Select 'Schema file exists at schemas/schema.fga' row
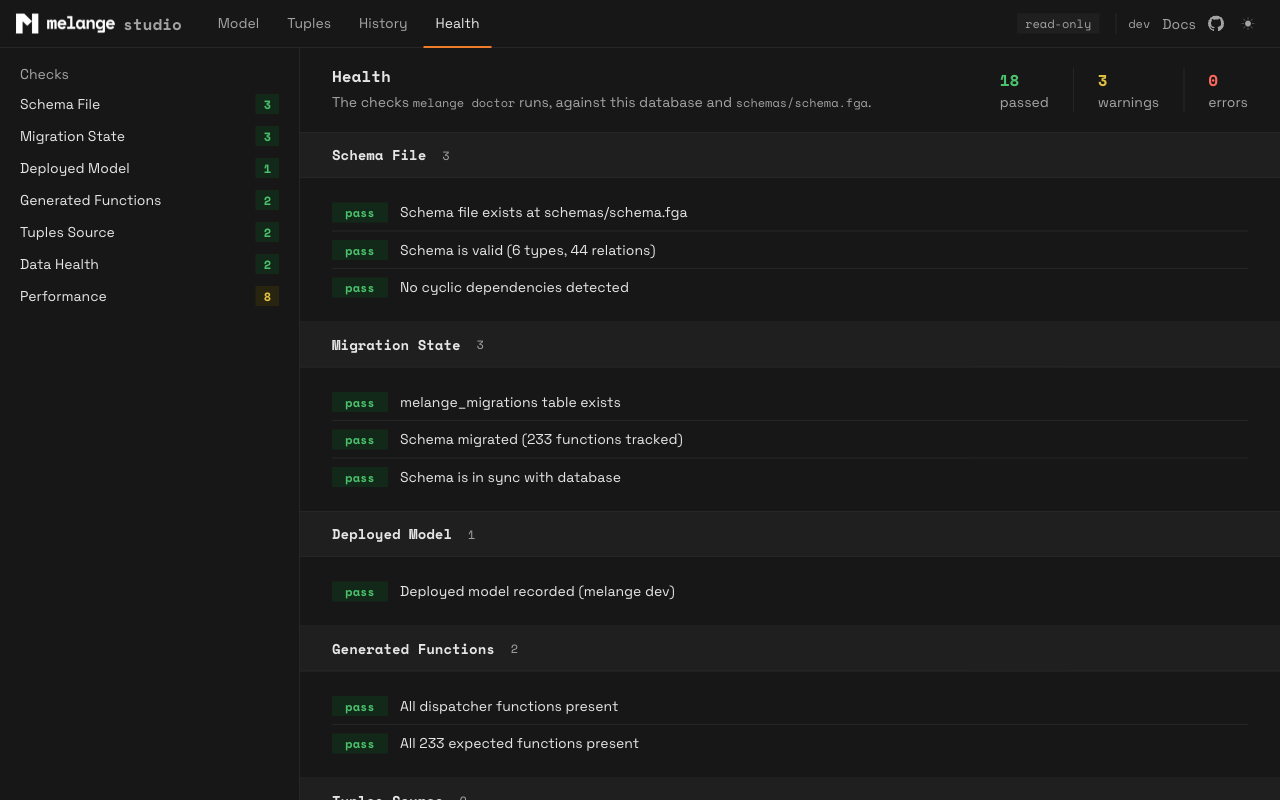The width and height of the screenshot is (1280, 800). (x=790, y=212)
